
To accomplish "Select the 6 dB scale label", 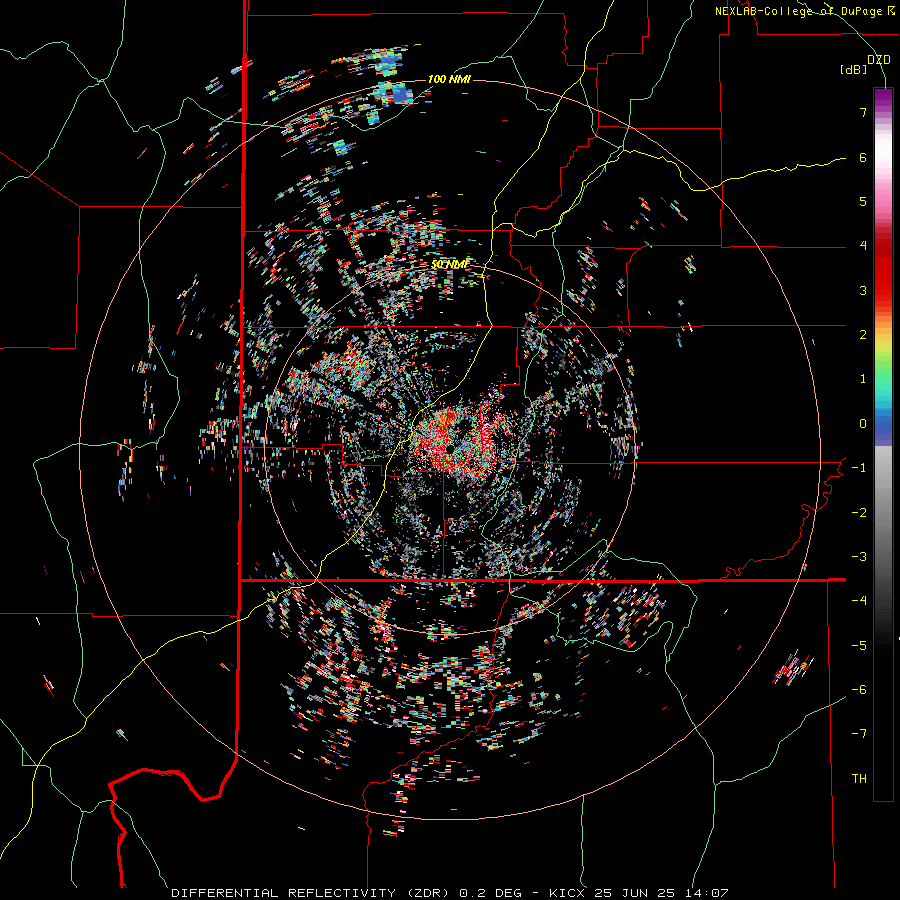I will point(863,157).
